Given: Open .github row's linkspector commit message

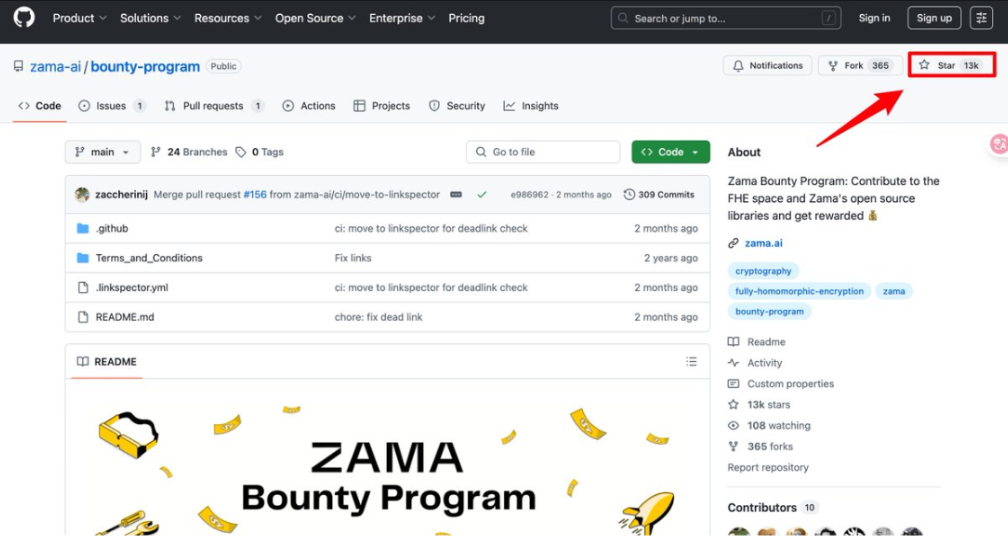Looking at the screenshot, I should (431, 228).
